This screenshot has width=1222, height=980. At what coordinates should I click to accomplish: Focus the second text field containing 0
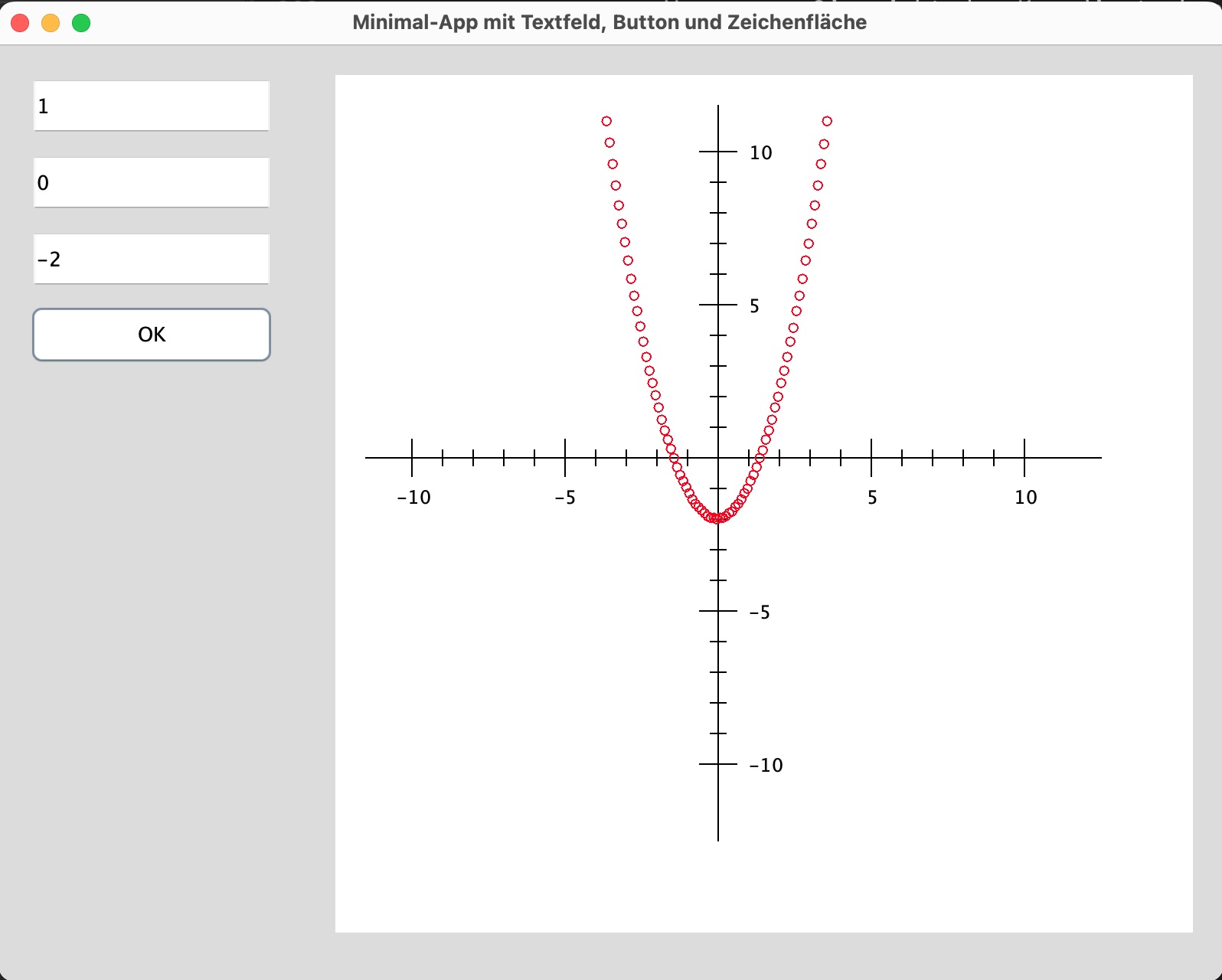tap(151, 182)
